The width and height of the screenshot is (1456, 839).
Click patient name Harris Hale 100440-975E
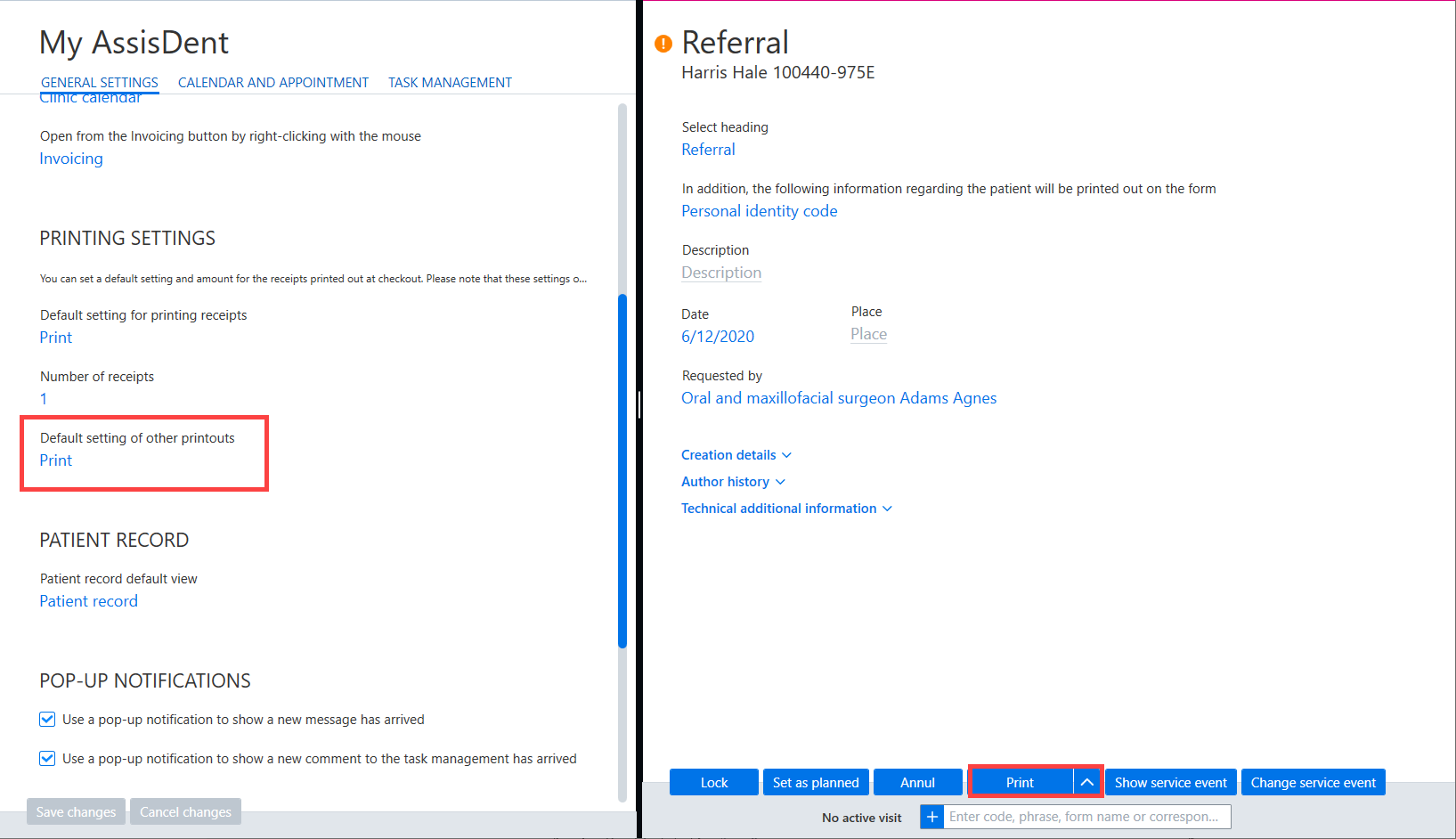(778, 72)
